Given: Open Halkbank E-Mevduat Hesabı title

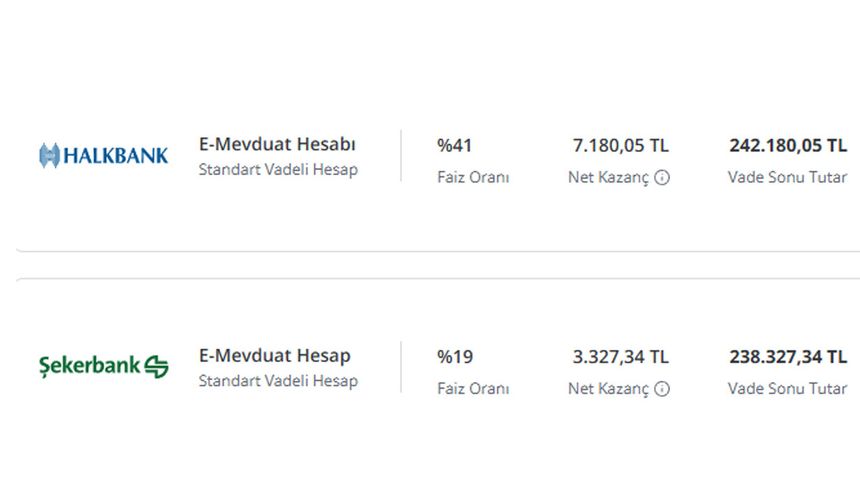Looking at the screenshot, I should point(277,144).
